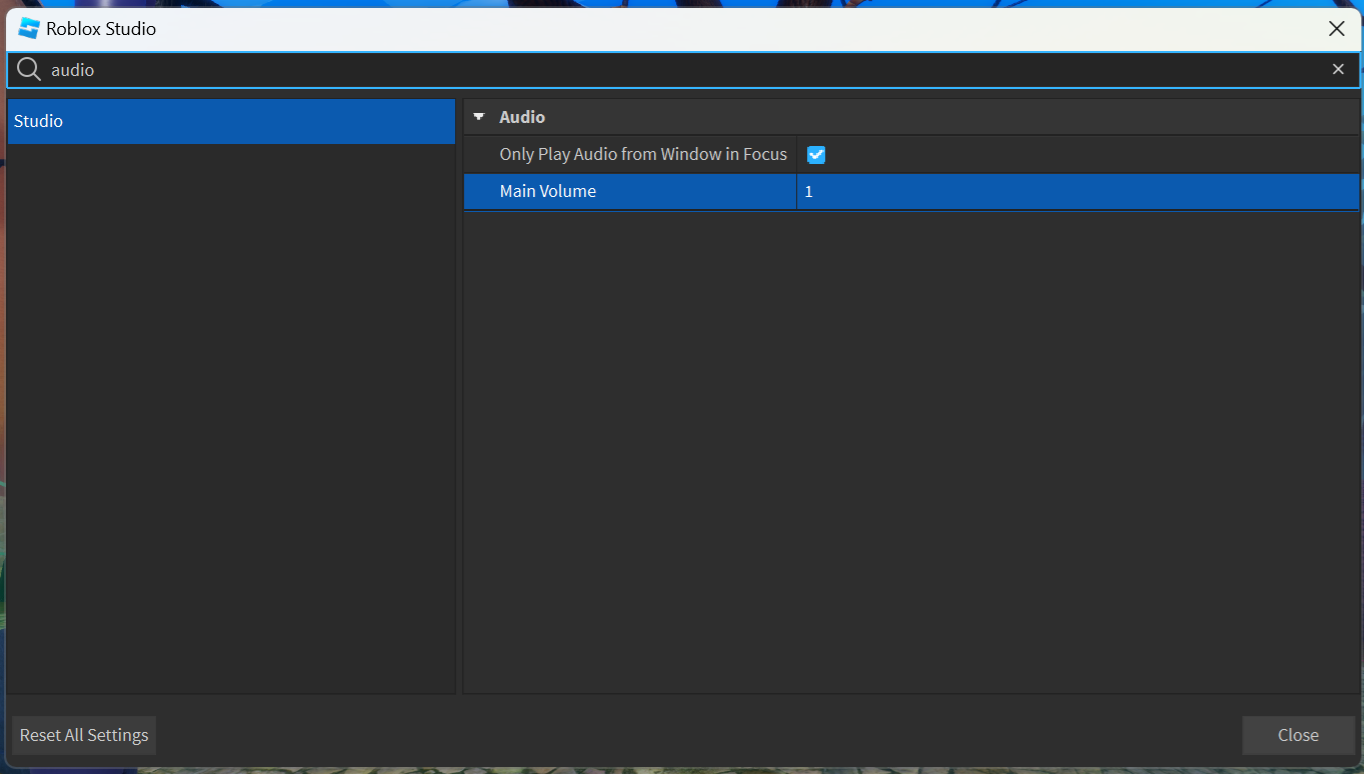Image resolution: width=1364 pixels, height=774 pixels.
Task: Click the Main Volume value field
Action: click(1078, 191)
